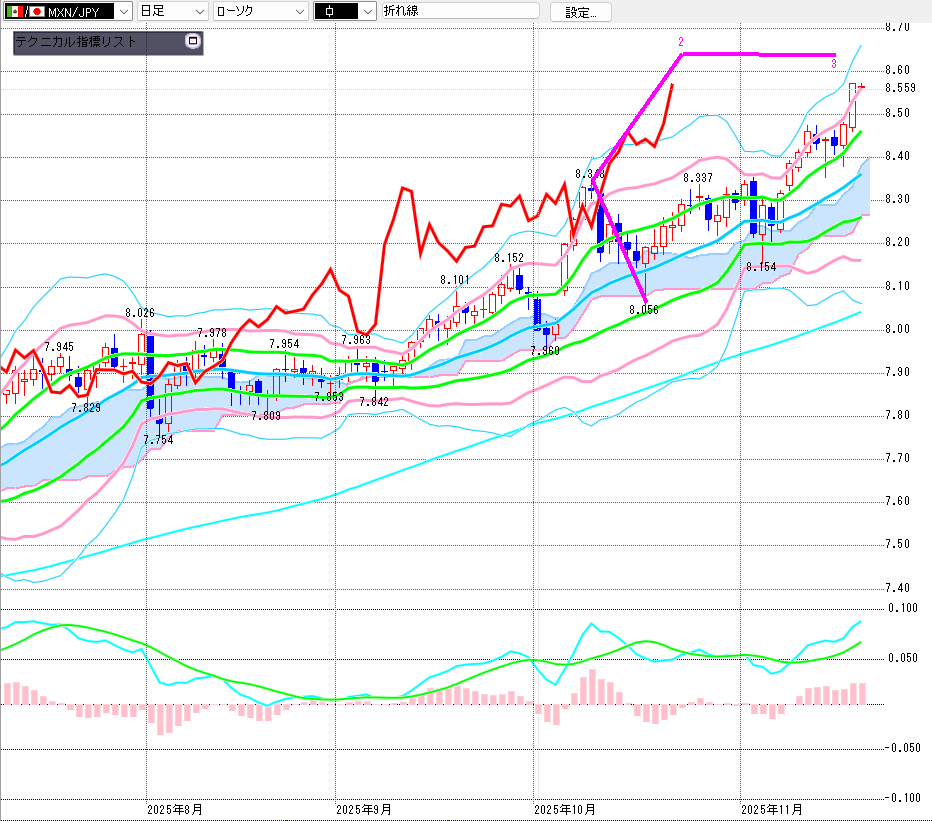The height and width of the screenshot is (821, 932).
Task: Click the current price 8.559 axis label
Action: click(x=900, y=88)
